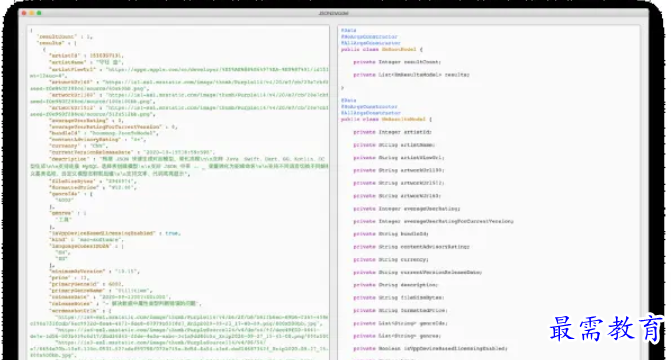Image resolution: width=671 pixels, height=360 pixels.
Task: Click the "artistViewUrl" key in the JSON
Action: pyautogui.click(x=73, y=68)
